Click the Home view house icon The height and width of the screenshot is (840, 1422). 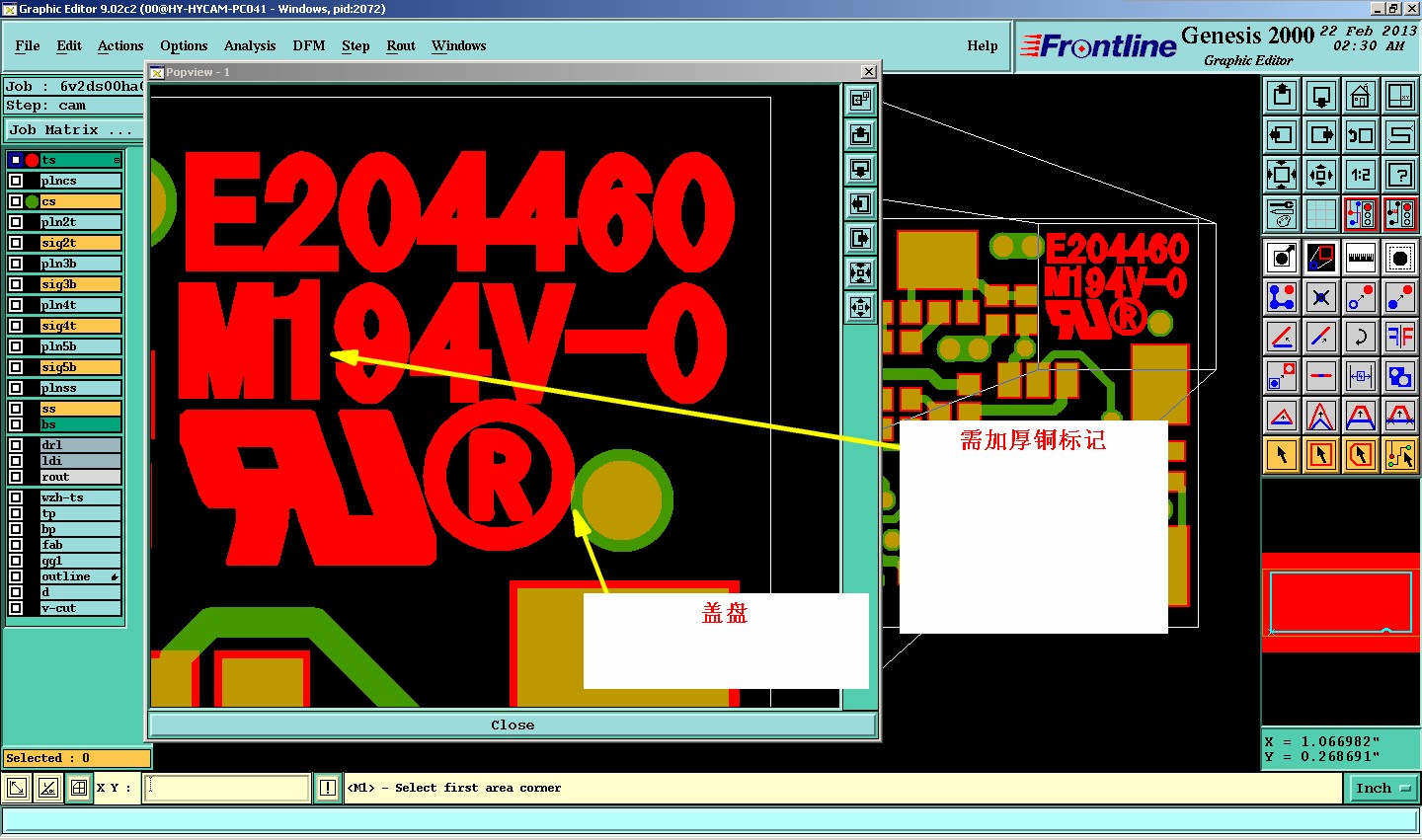coord(1361,96)
